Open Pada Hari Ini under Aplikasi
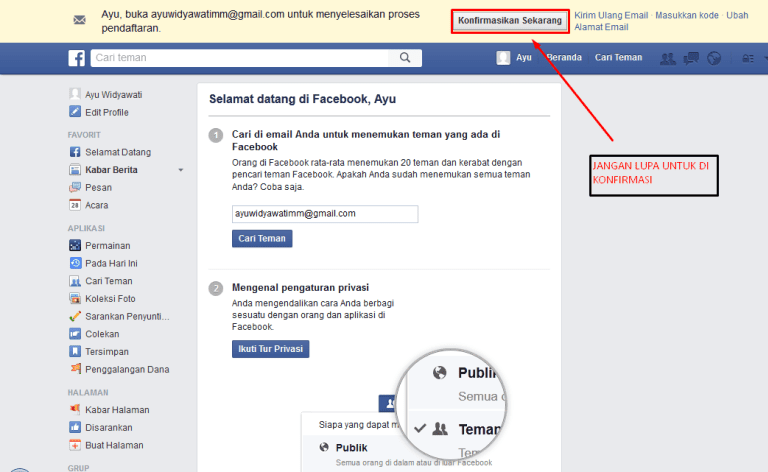 pyautogui.click(x=111, y=263)
